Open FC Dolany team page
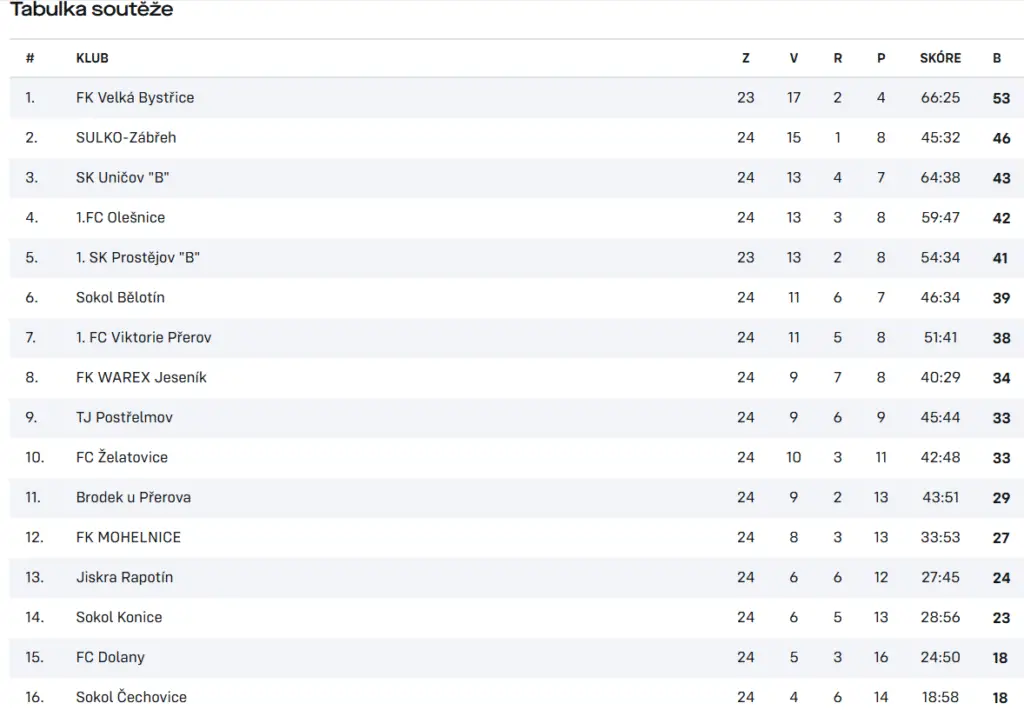 pos(110,658)
